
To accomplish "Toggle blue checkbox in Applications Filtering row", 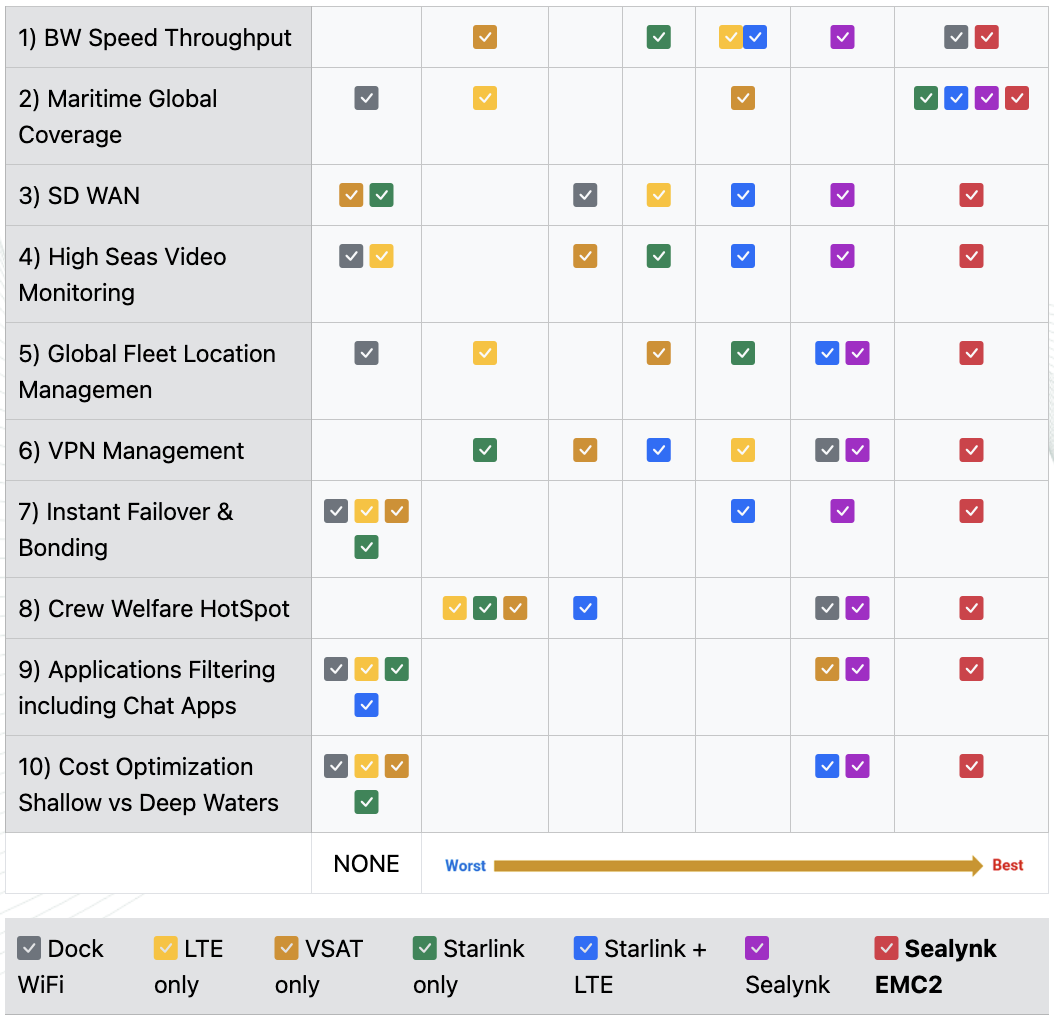I will coord(366,706).
